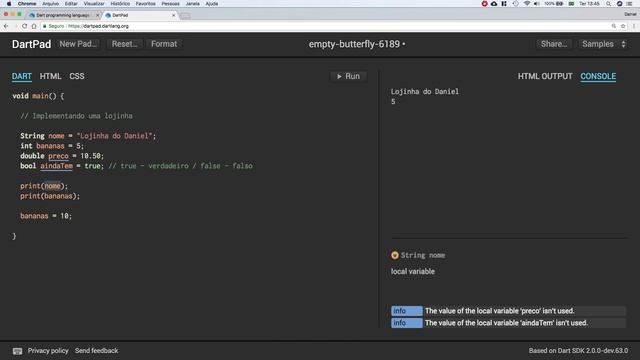
Task: Click the pad name empty-butterfly-6189
Action: (354, 44)
